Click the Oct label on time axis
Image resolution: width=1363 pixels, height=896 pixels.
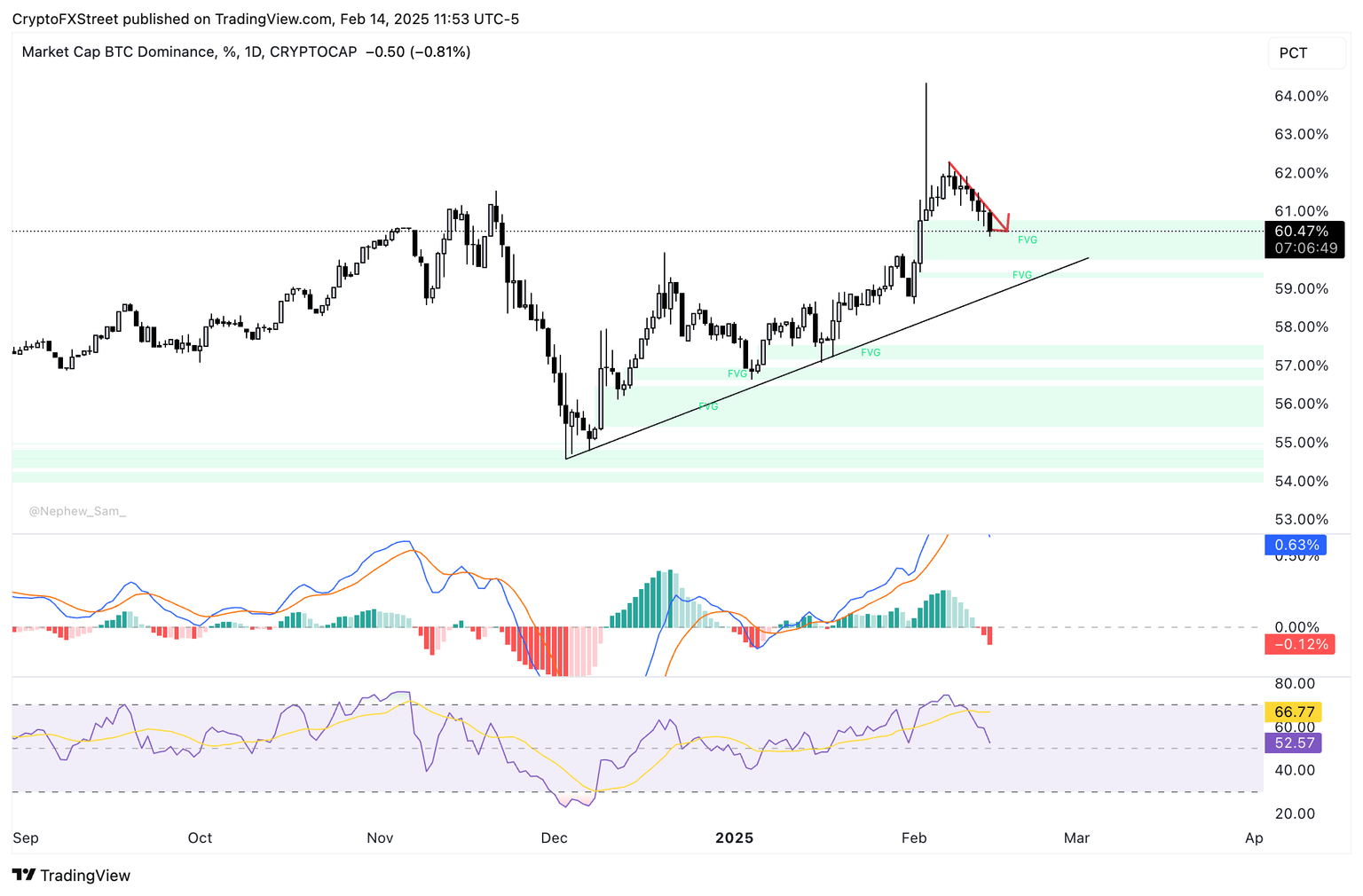(201, 837)
